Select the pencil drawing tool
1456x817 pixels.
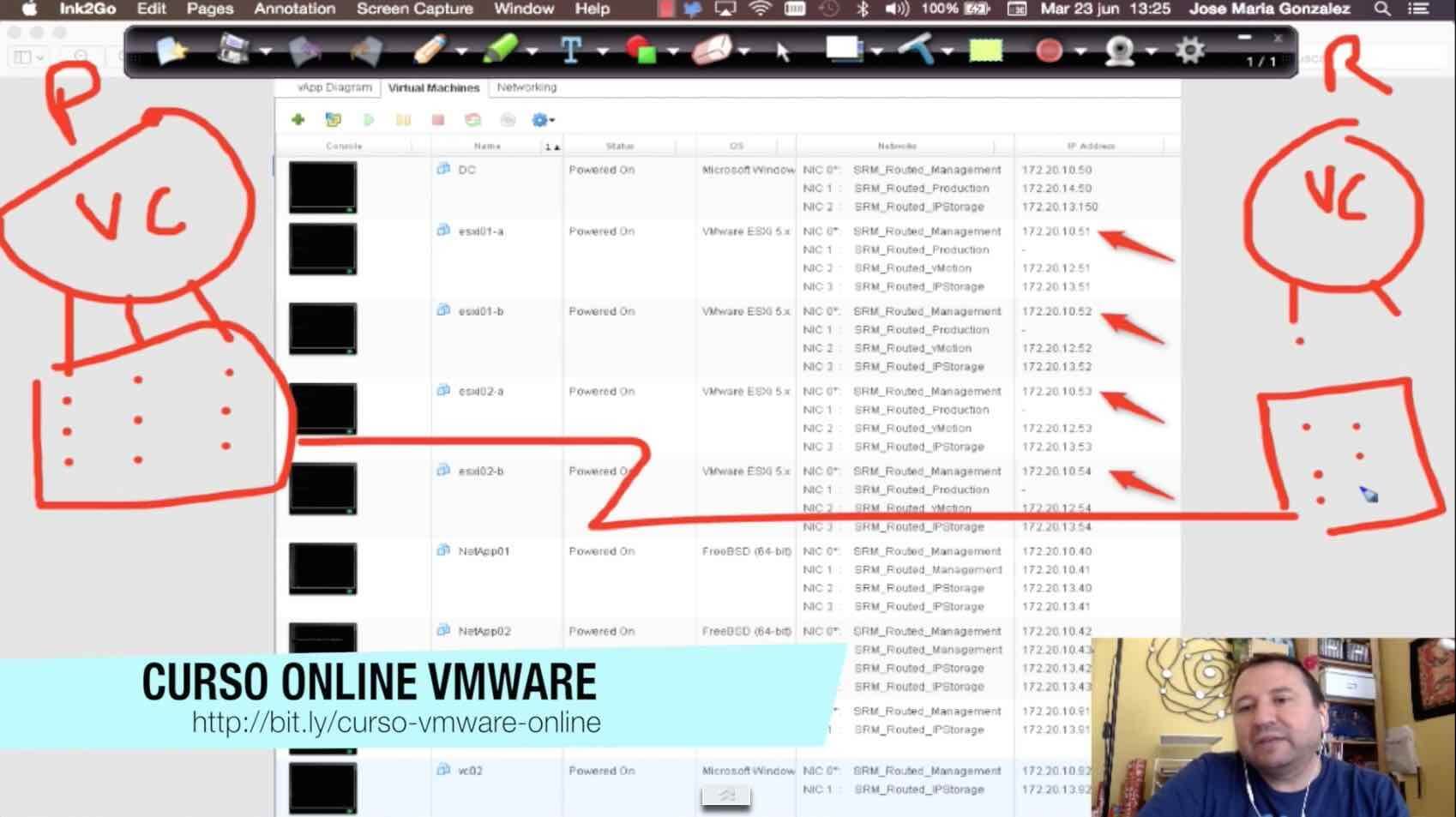coord(429,50)
